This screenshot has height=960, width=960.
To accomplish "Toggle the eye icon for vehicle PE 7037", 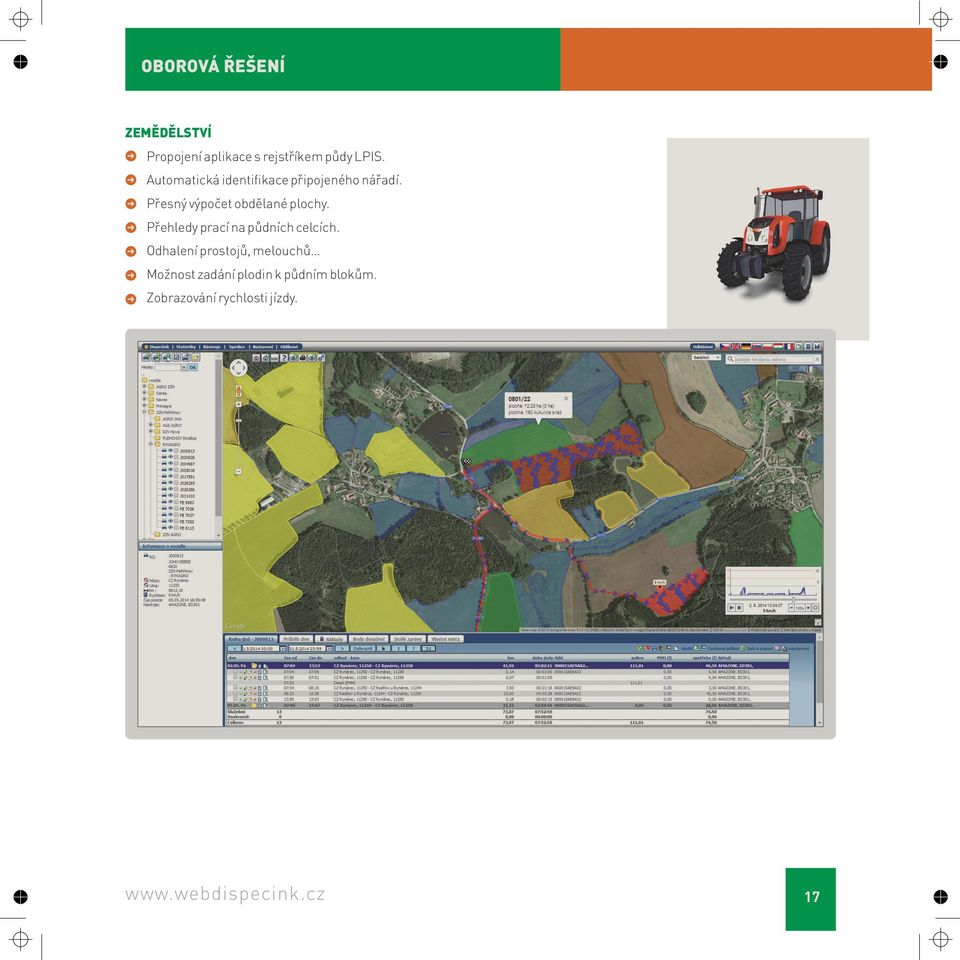I will [x=170, y=514].
